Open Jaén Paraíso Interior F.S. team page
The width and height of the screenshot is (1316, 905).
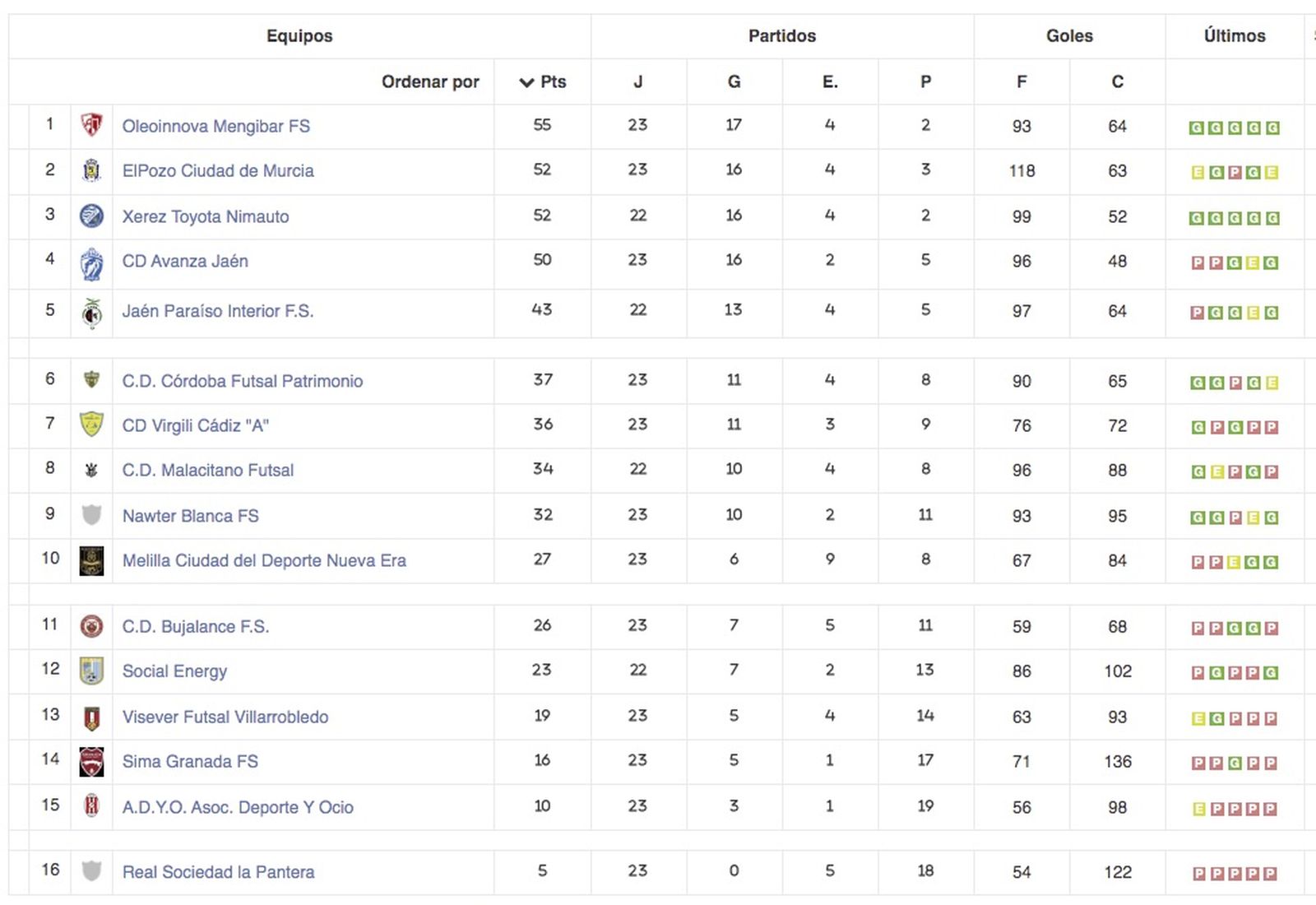point(218,311)
